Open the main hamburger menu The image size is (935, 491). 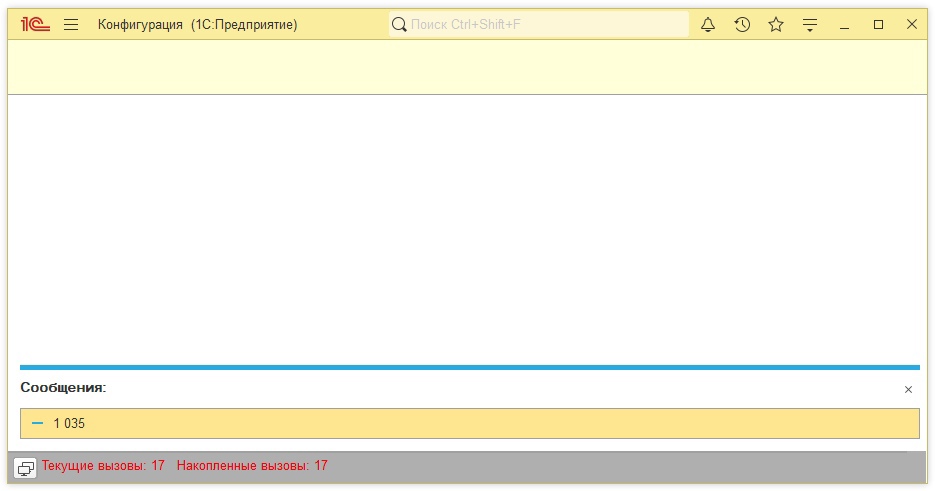(x=71, y=24)
